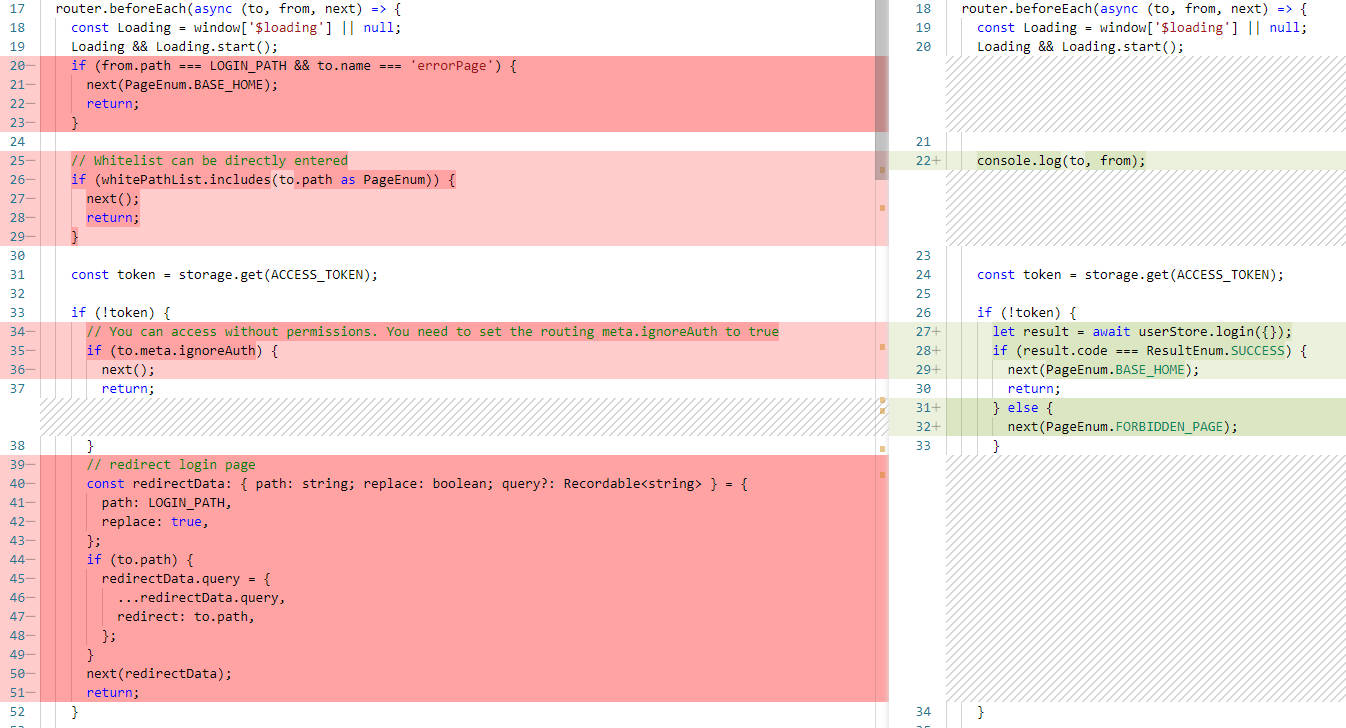Click 'replace: true,' line
Screen dimensions: 1346x728
coord(155,521)
